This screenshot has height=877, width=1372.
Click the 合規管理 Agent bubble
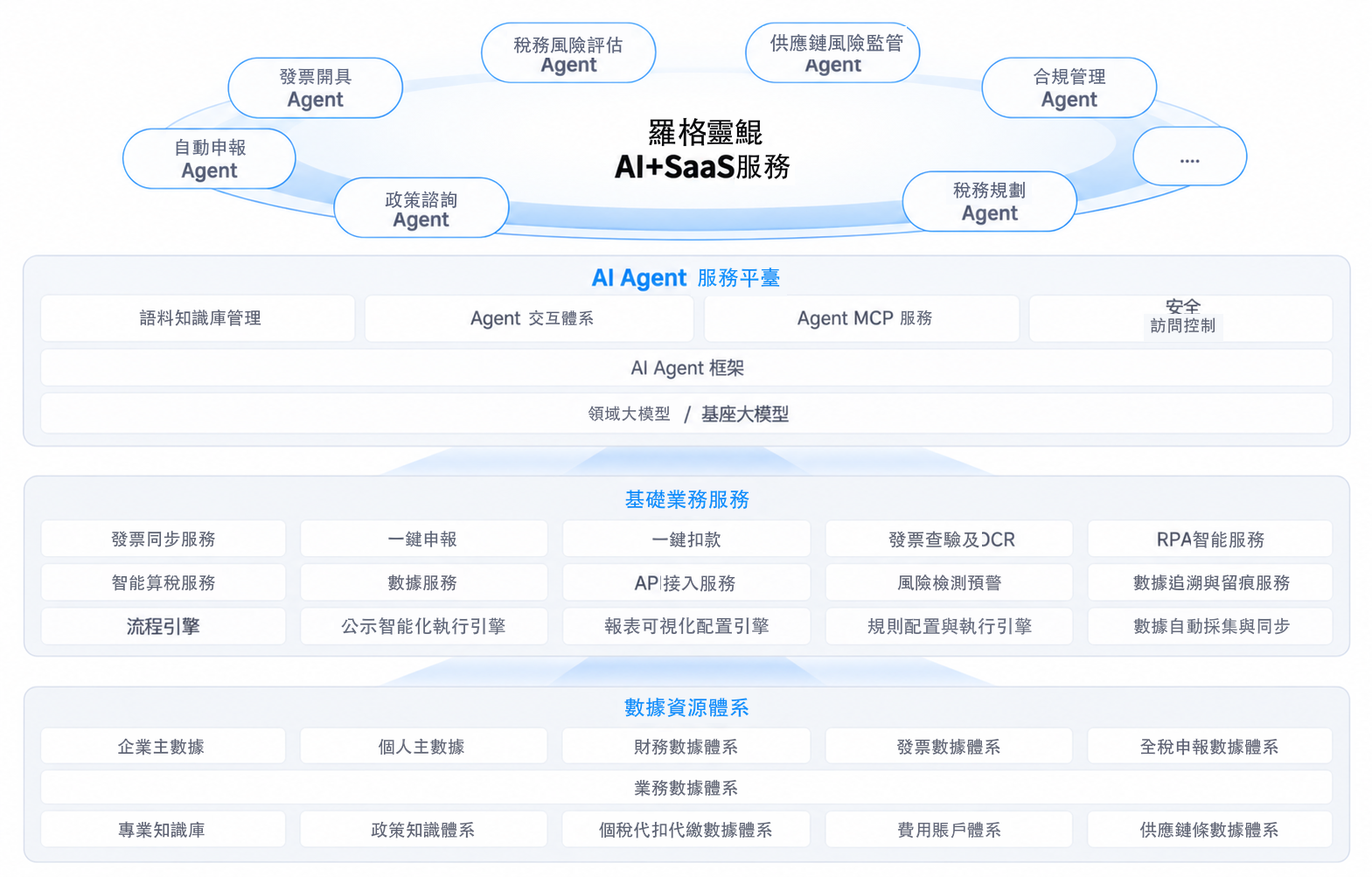pos(1069,87)
